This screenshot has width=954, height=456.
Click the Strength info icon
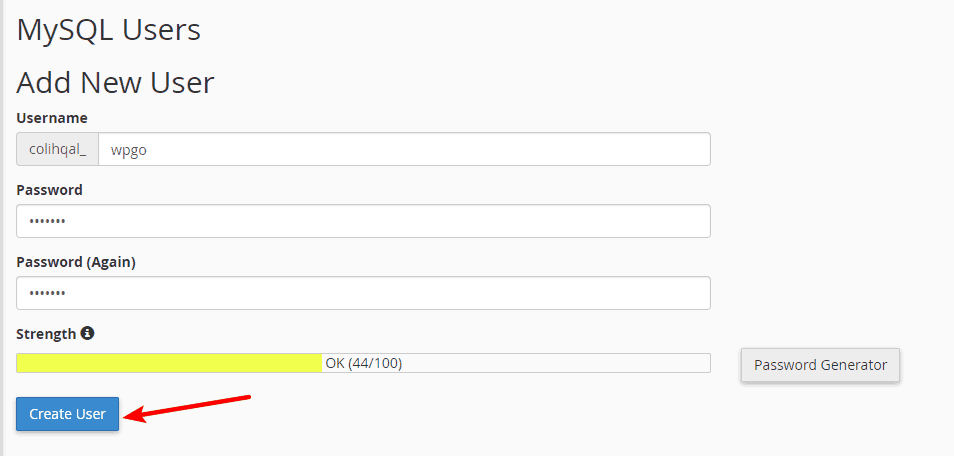tap(88, 333)
